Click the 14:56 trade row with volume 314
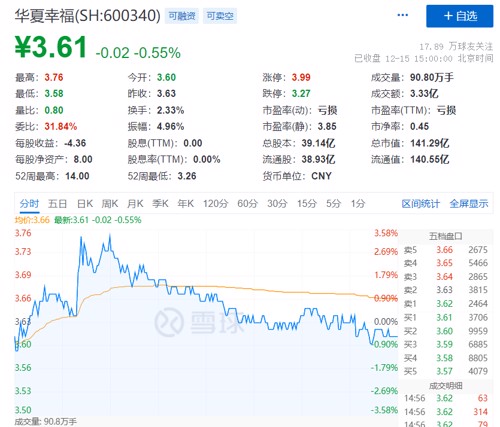Screen dimensions: 500x427 pyautogui.click(x=445, y=412)
